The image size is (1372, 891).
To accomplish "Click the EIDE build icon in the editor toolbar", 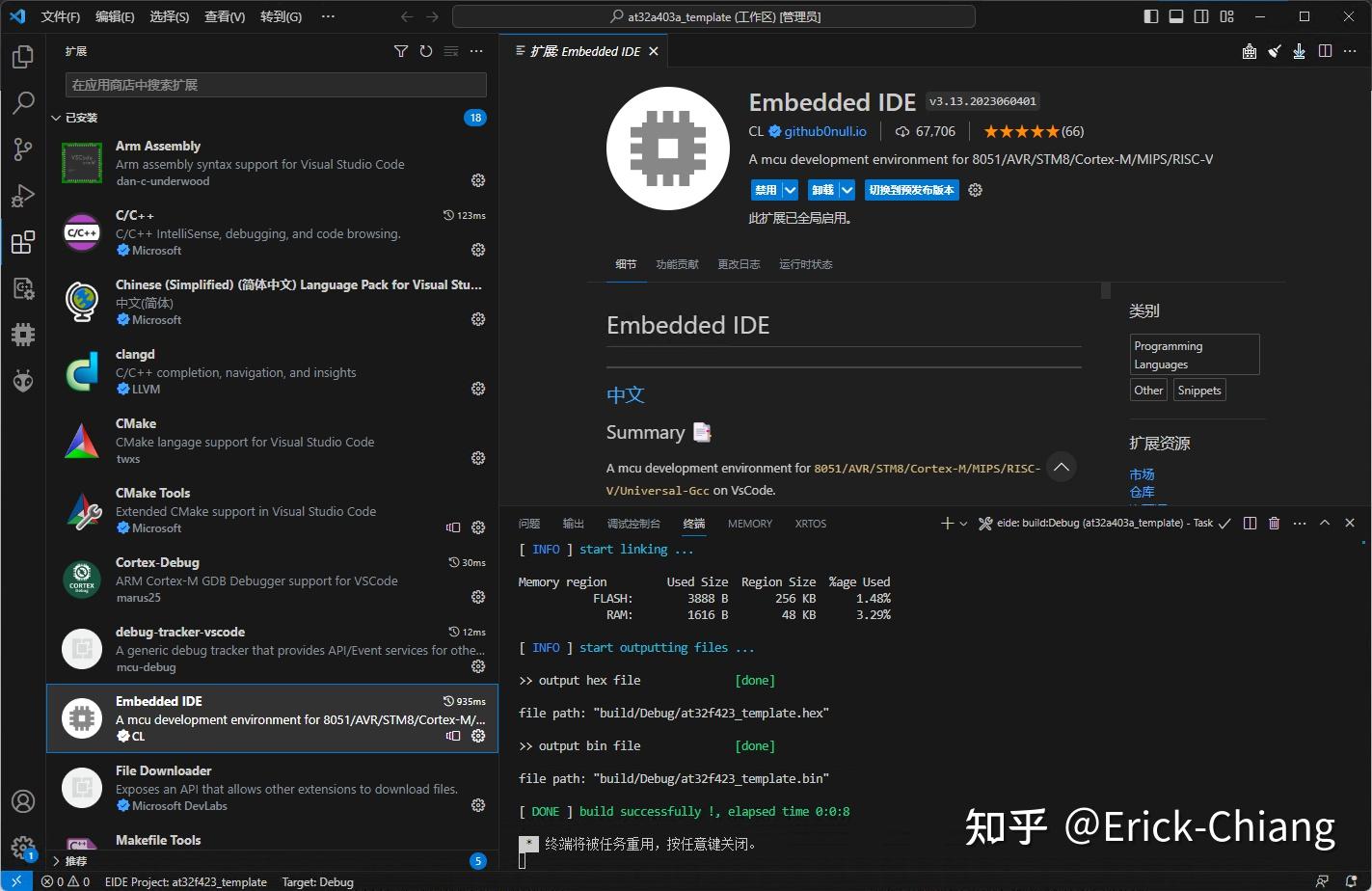I will pyautogui.click(x=1249, y=51).
